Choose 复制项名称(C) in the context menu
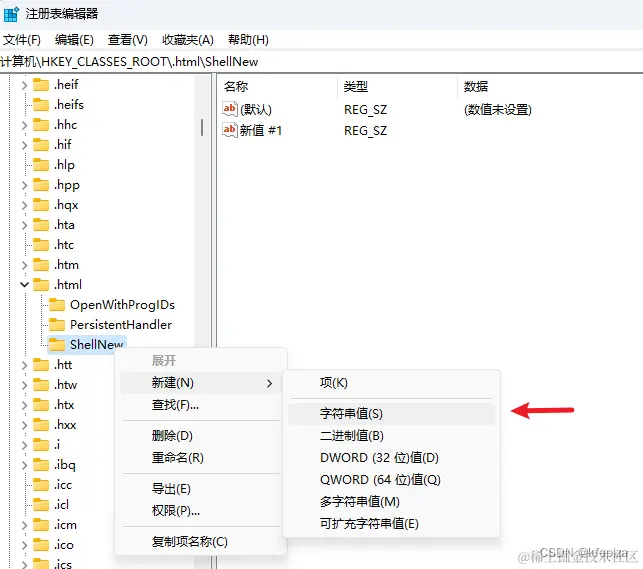The height and width of the screenshot is (569, 643). pos(201,542)
